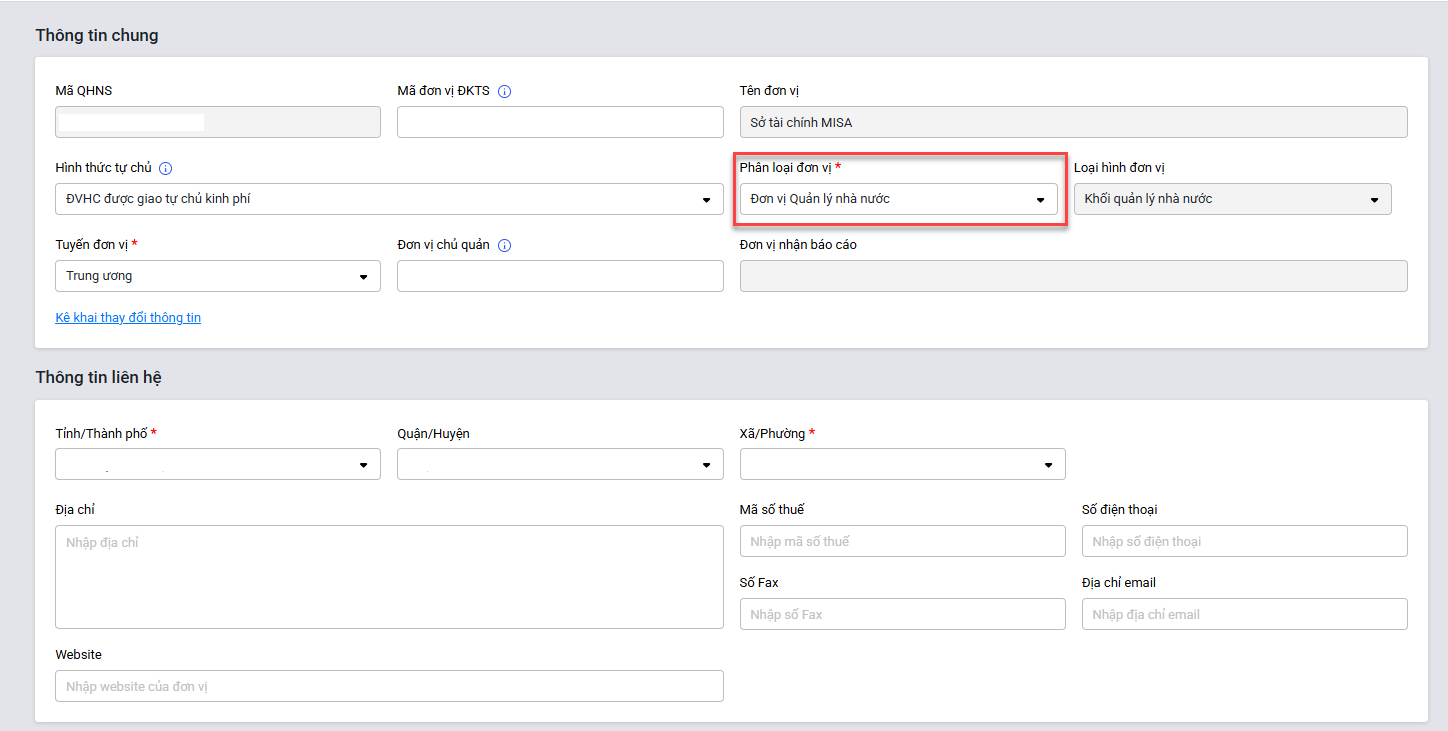
Task: Click info icon next to Mã đơn vị ĐKTS
Action: [505, 91]
